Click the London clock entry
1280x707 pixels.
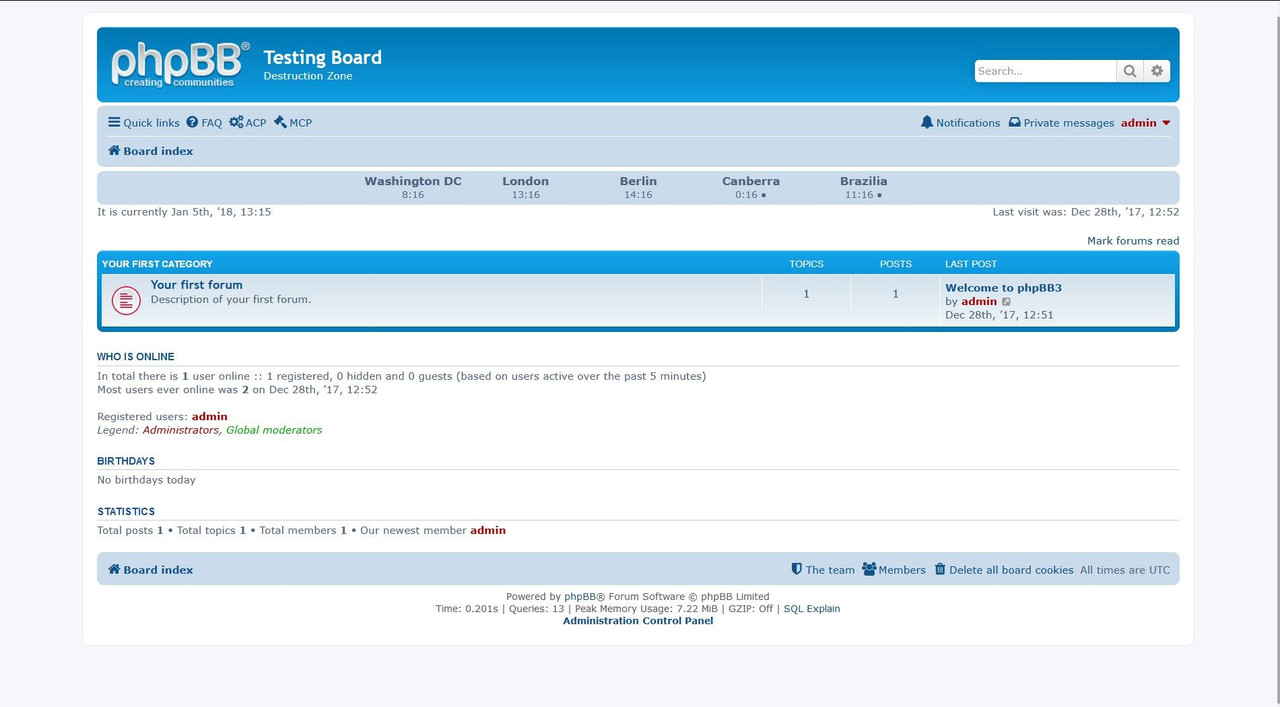pyautogui.click(x=526, y=187)
